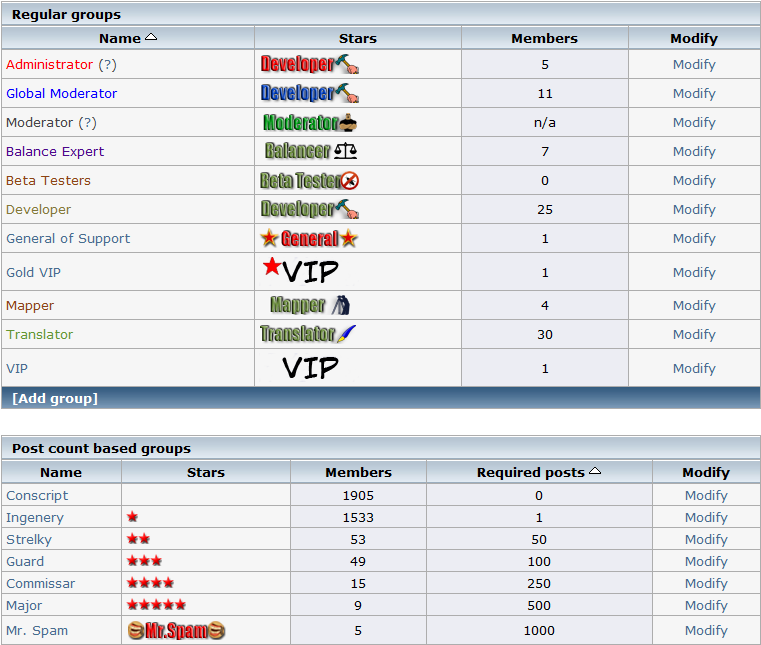Sort post groups by Required posts header
Viewport: 761px width, 645px height.
(530, 472)
